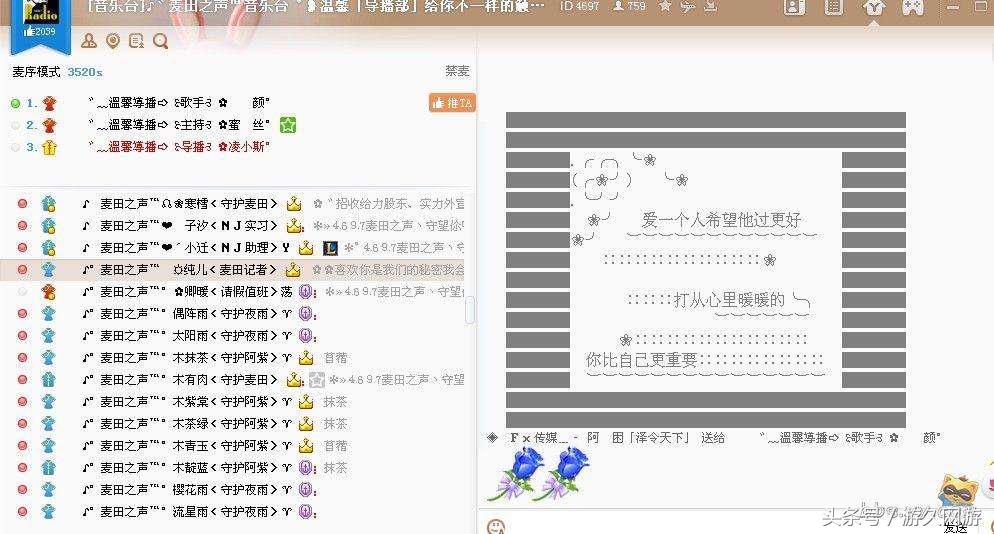Open the channel member icon below the logo
The width and height of the screenshot is (994, 534).
click(89, 41)
